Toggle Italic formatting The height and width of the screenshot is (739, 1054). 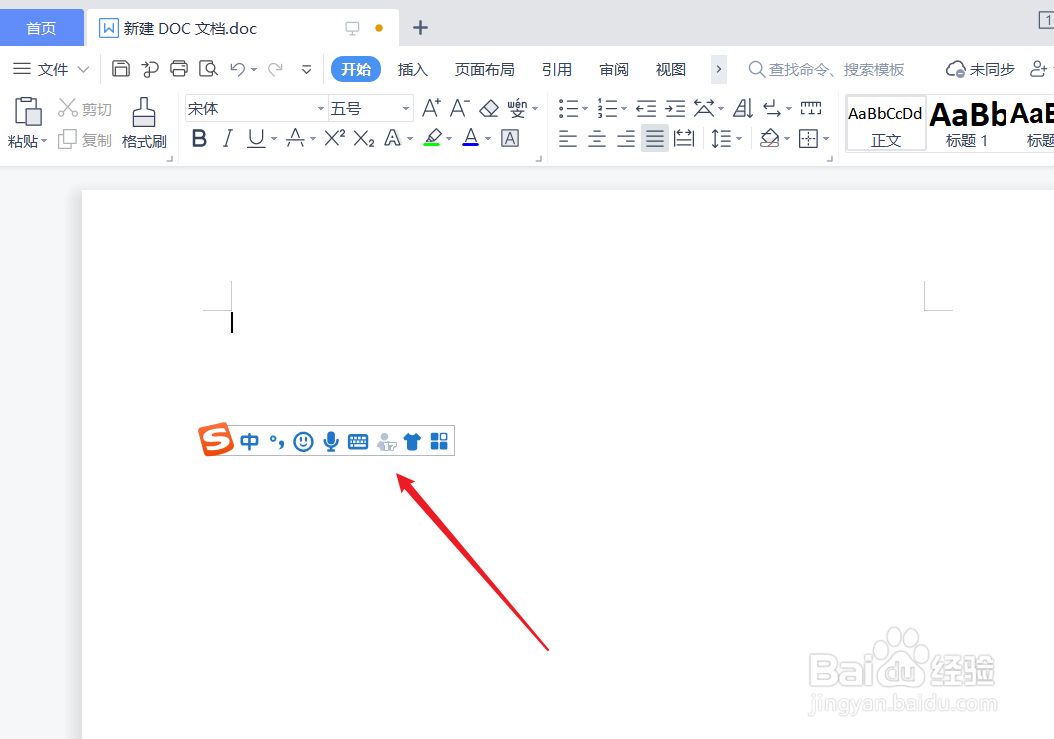[x=228, y=139]
